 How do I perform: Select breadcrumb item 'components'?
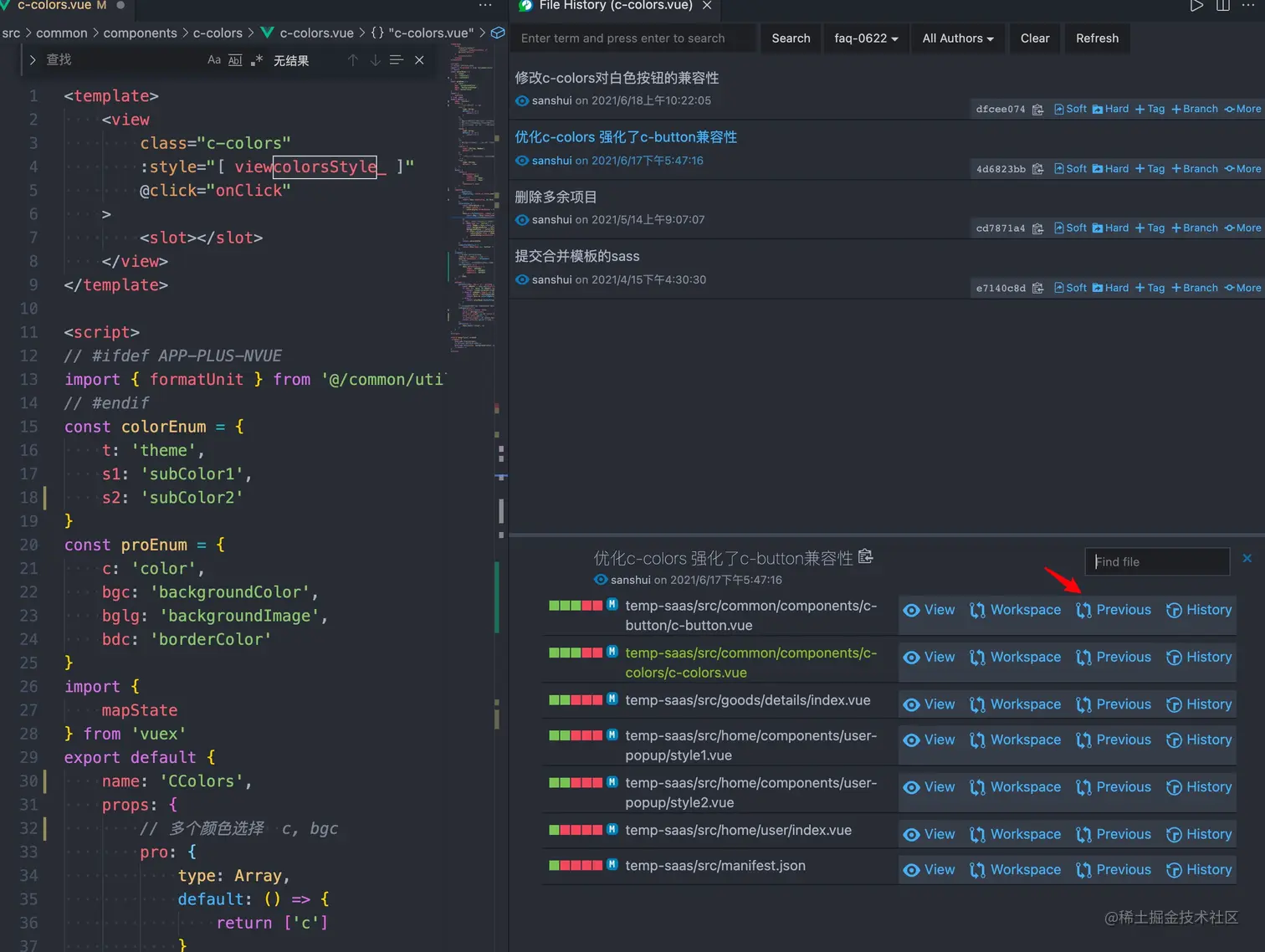point(140,33)
